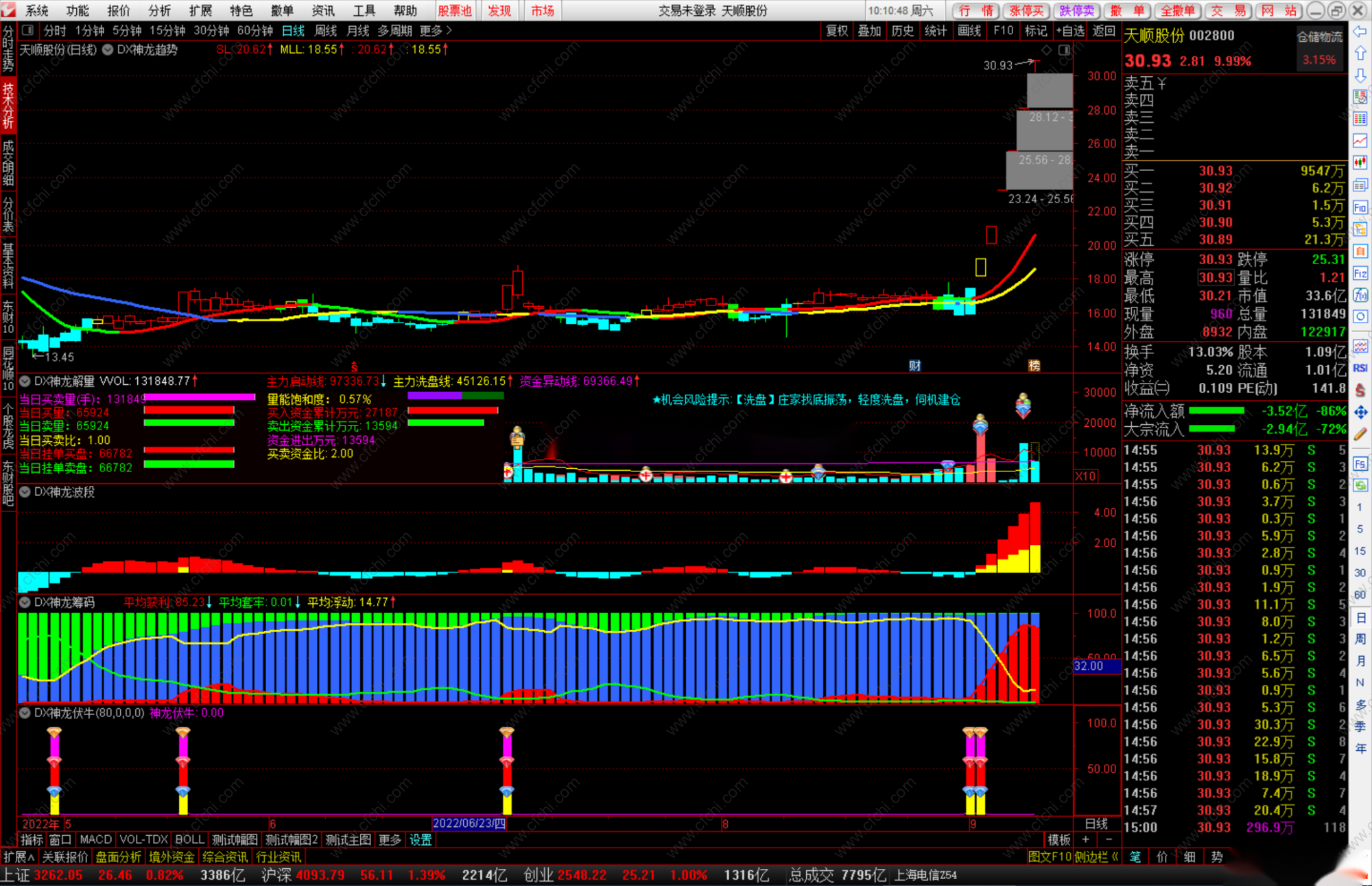Click the f(x) formula icon
1372x886 pixels.
tap(1360, 295)
